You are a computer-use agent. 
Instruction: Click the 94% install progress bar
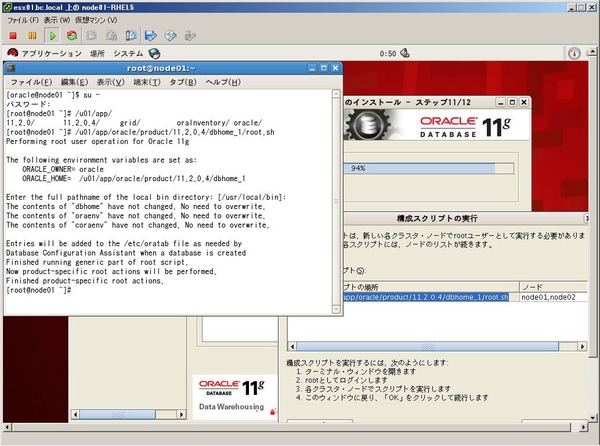[x=429, y=168]
